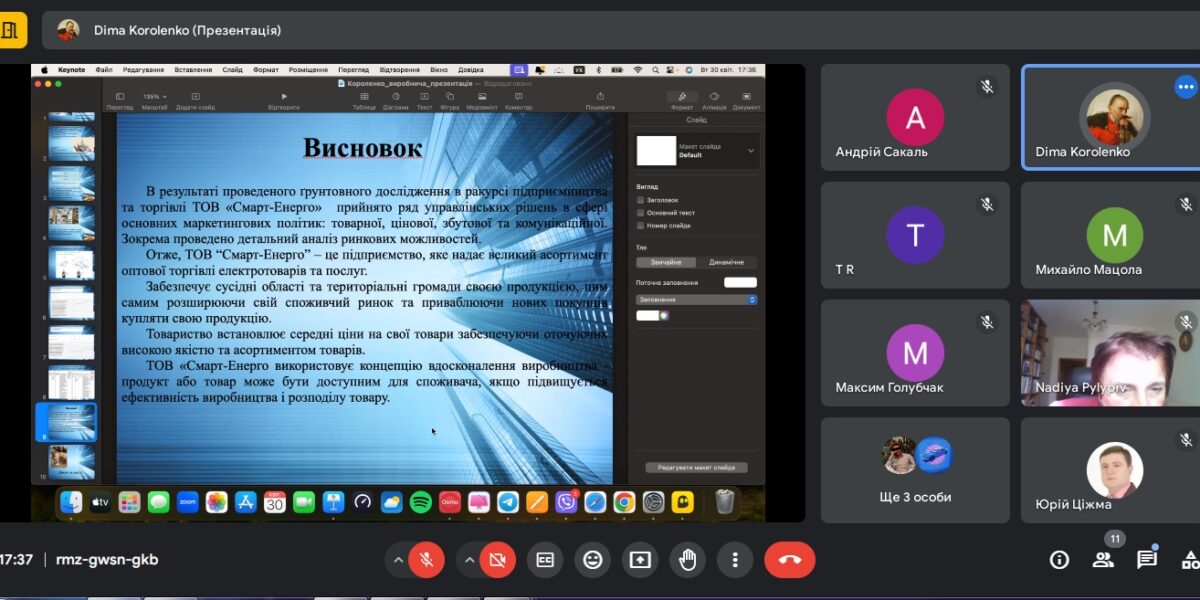Screen dimensions: 1200x600
Task: Unmute the microphone in Meet
Action: [426, 560]
